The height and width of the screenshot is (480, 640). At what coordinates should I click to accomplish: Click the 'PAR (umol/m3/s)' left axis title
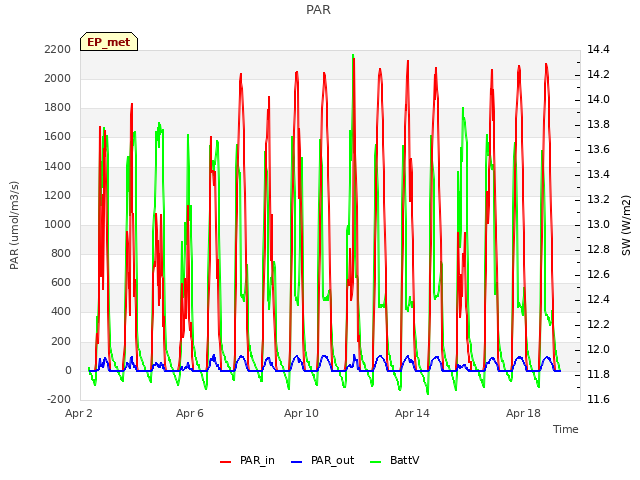14,225
